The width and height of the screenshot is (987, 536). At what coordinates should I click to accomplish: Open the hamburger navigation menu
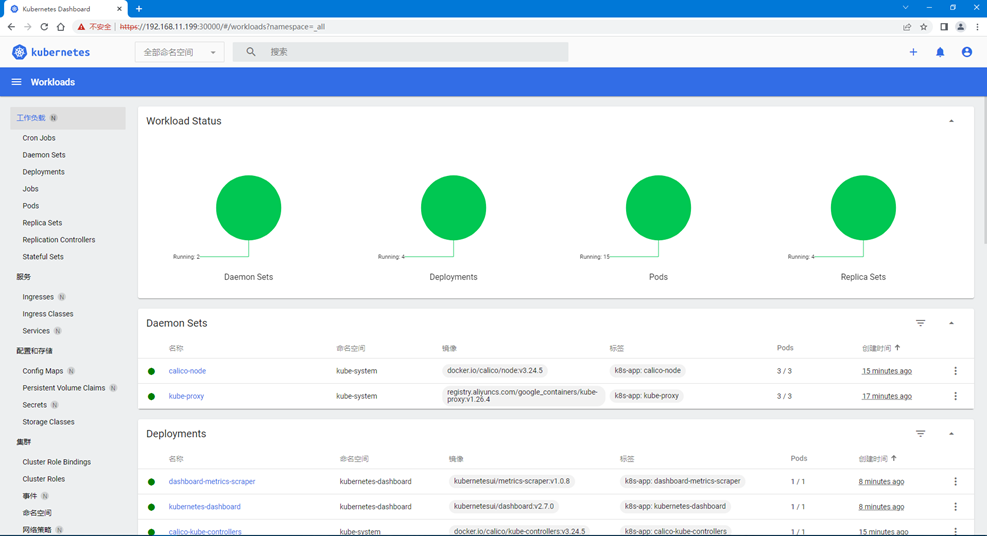tap(16, 82)
